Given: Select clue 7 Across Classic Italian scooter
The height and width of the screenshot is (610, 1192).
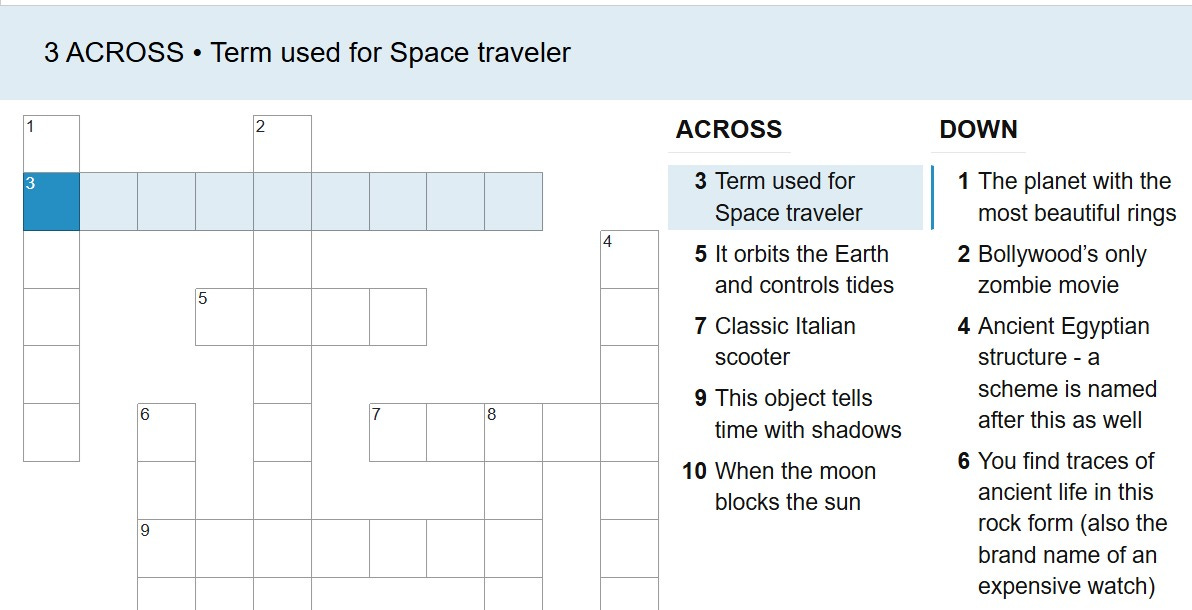Looking at the screenshot, I should (x=795, y=342).
